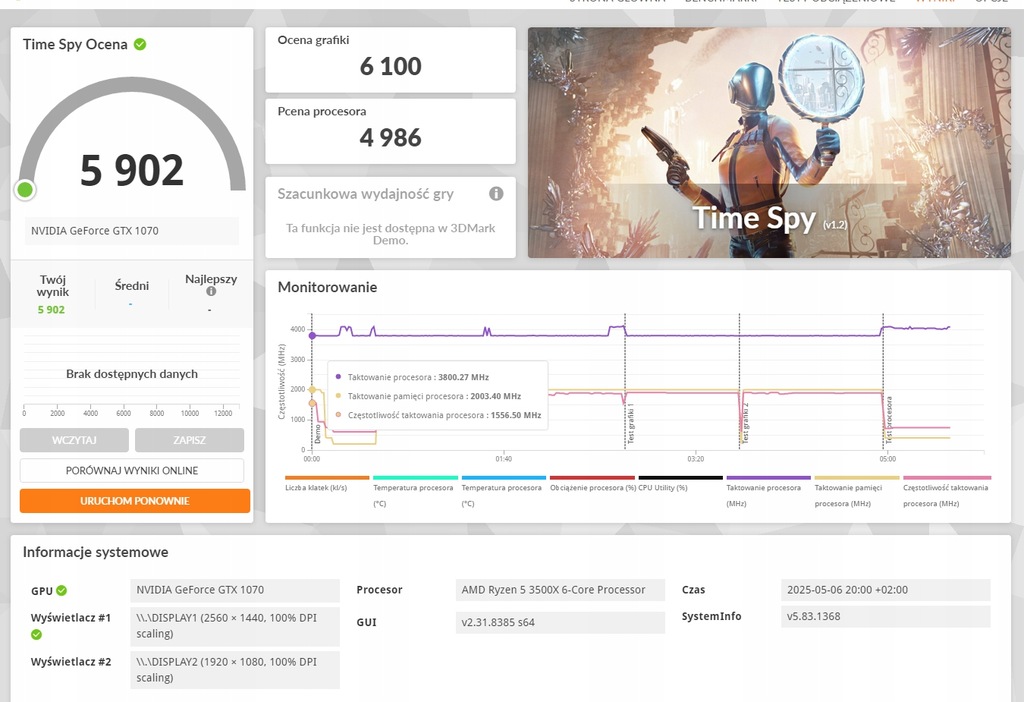The width and height of the screenshot is (1024, 702).
Task: Click the green check icon under Wyświetlacz #1
Action: pyautogui.click(x=37, y=634)
